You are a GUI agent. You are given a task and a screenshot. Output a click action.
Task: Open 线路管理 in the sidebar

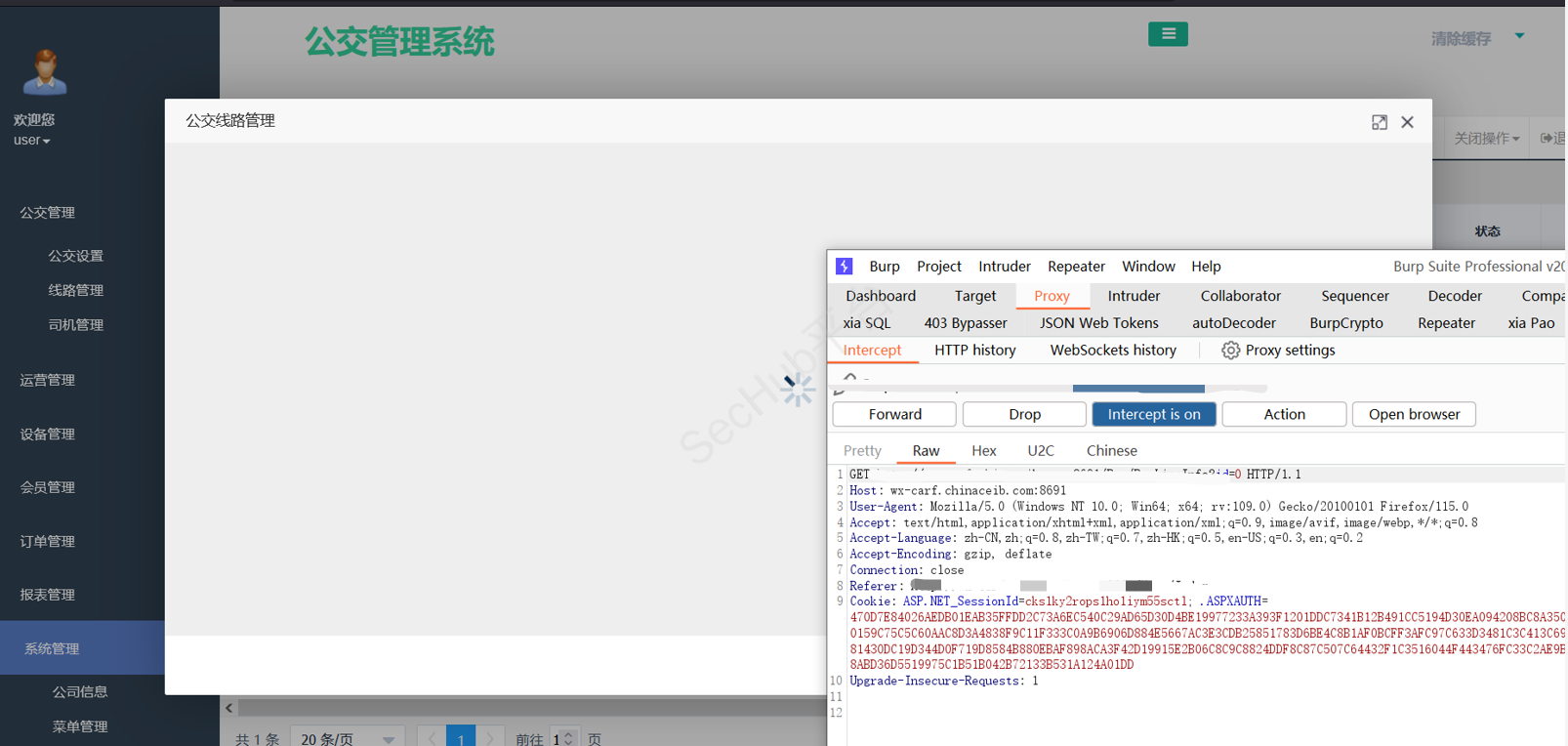[x=75, y=290]
